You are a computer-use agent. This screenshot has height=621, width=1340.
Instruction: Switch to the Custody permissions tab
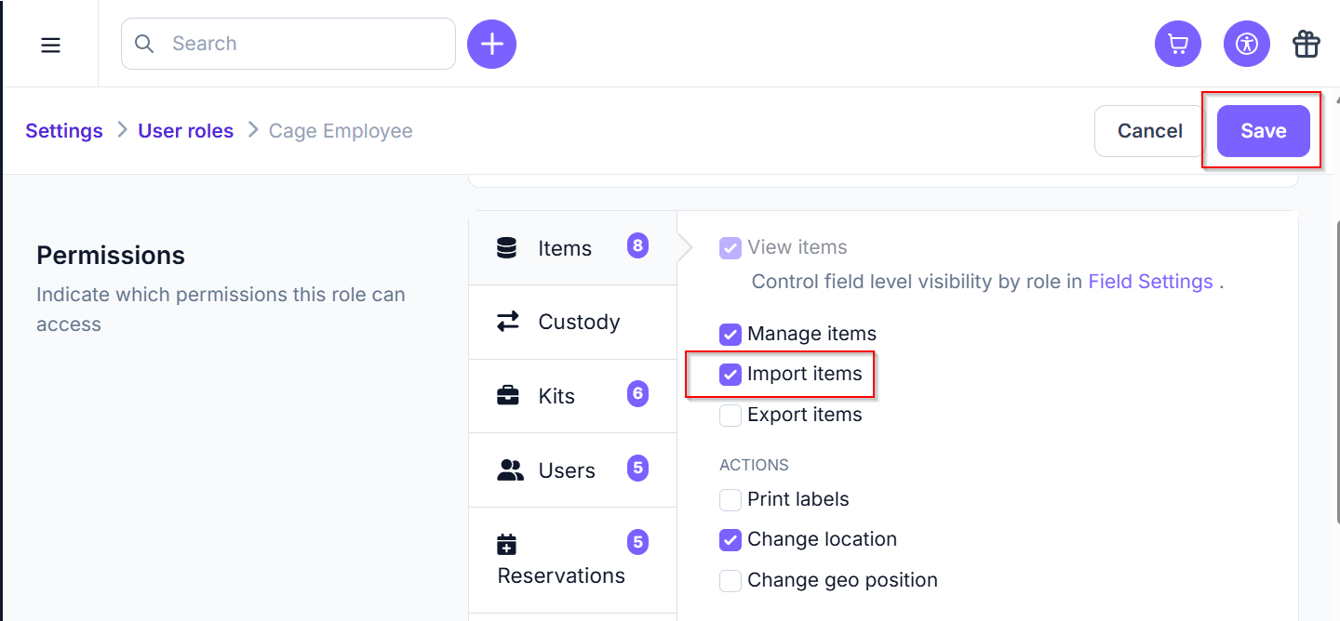pos(573,322)
